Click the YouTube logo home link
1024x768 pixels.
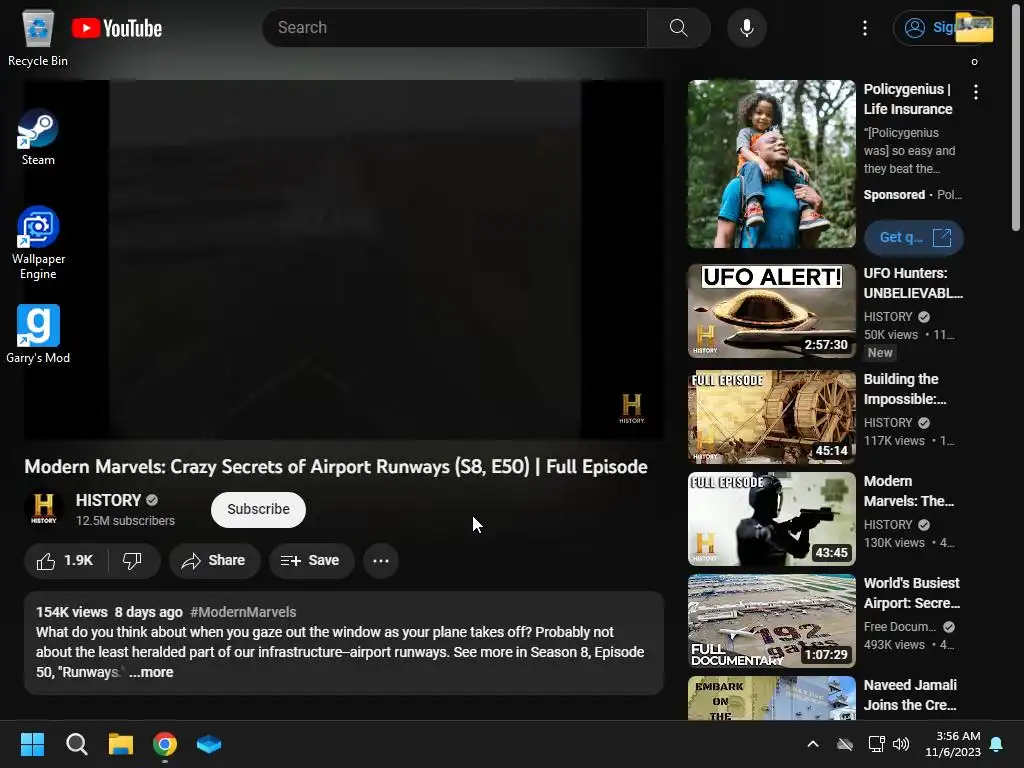coord(117,28)
